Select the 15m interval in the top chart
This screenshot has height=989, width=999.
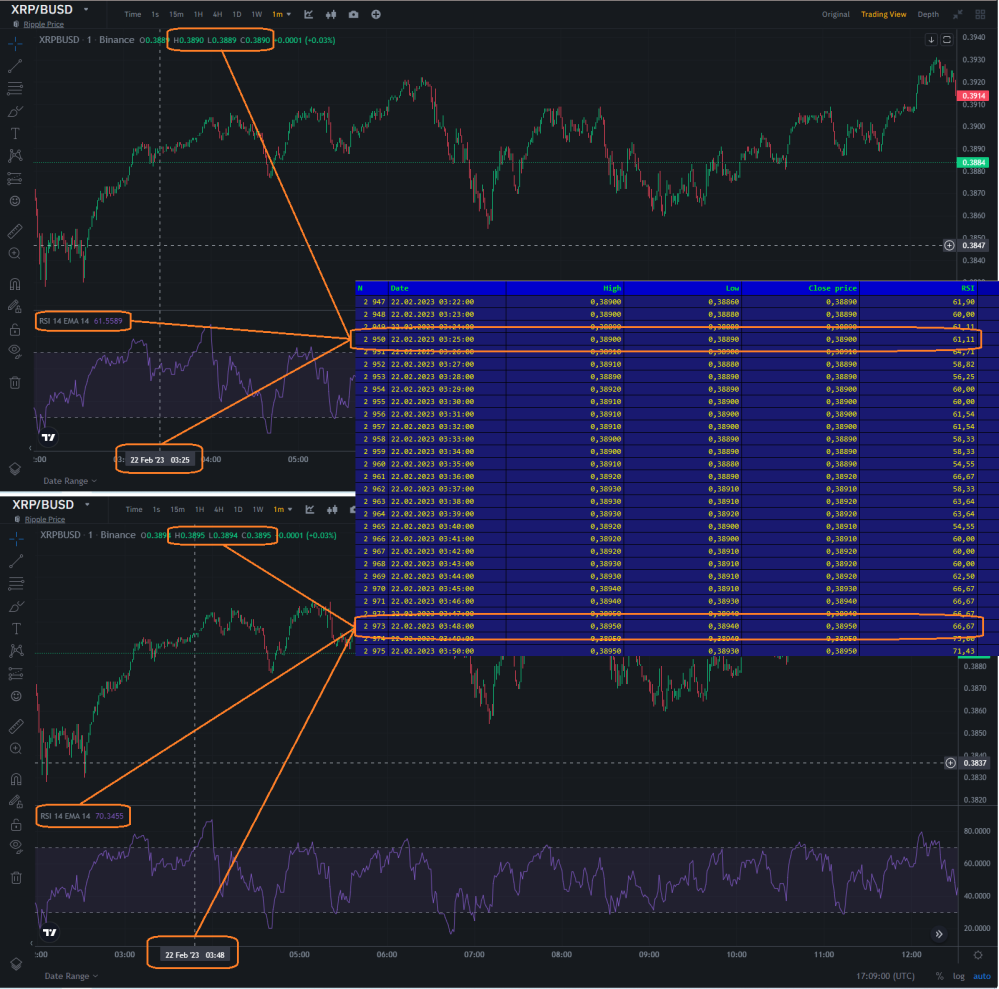pos(176,14)
